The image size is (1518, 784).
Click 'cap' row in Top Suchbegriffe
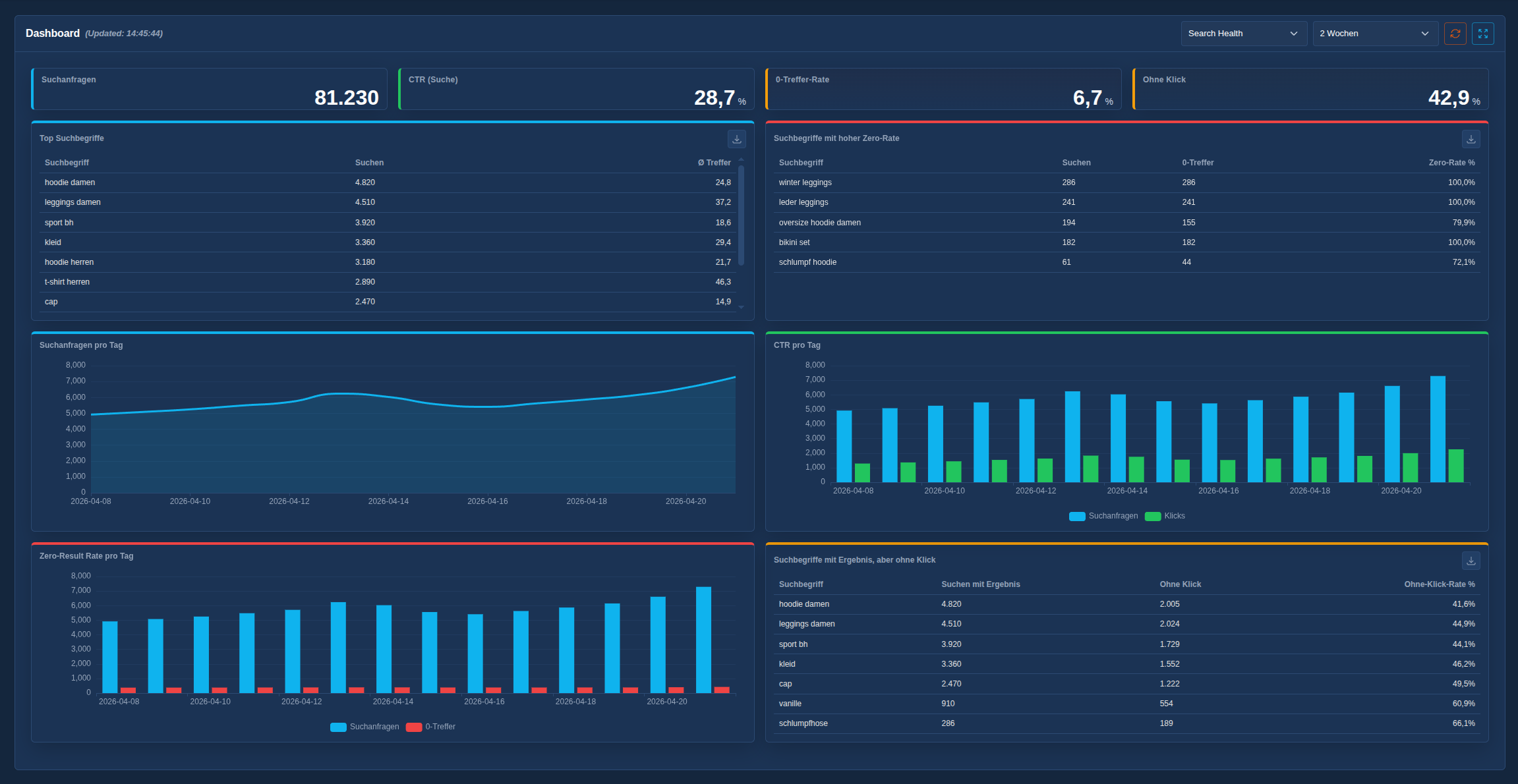[x=388, y=302]
